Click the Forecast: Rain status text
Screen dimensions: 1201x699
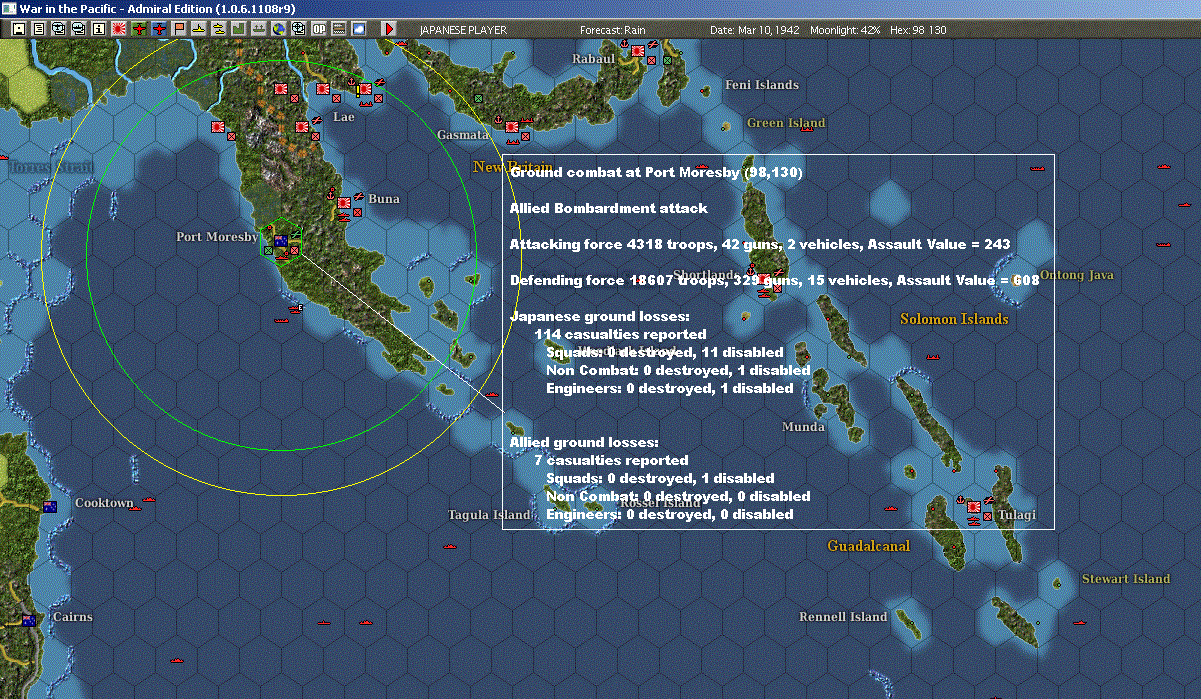[x=613, y=30]
